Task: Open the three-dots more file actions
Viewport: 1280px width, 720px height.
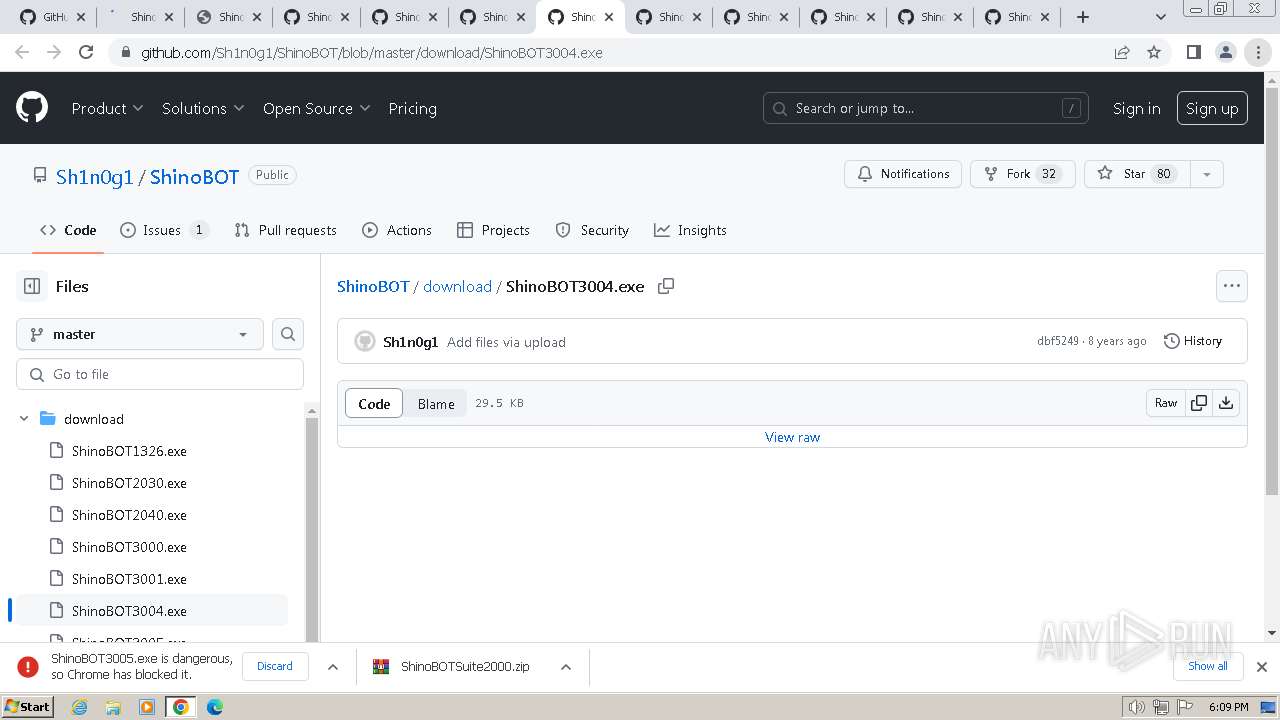Action: (1232, 286)
